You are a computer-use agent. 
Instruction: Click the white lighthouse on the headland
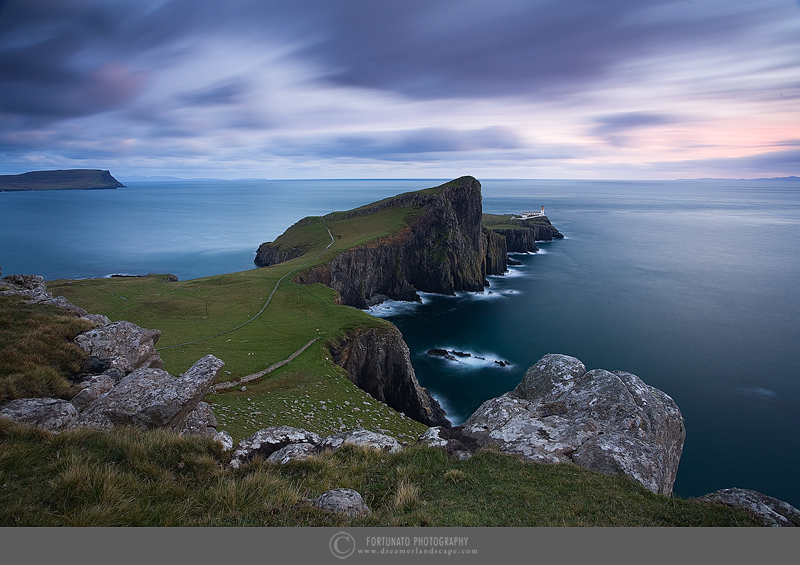pos(533,213)
